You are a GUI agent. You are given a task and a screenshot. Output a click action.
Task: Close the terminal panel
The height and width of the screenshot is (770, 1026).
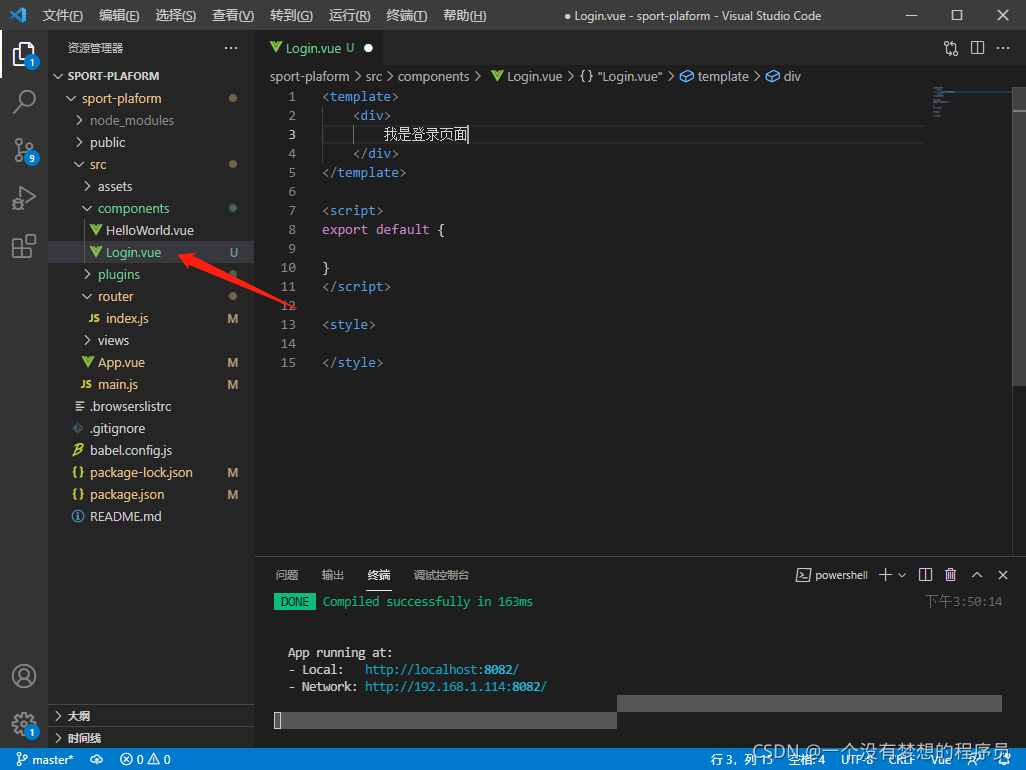point(1003,574)
